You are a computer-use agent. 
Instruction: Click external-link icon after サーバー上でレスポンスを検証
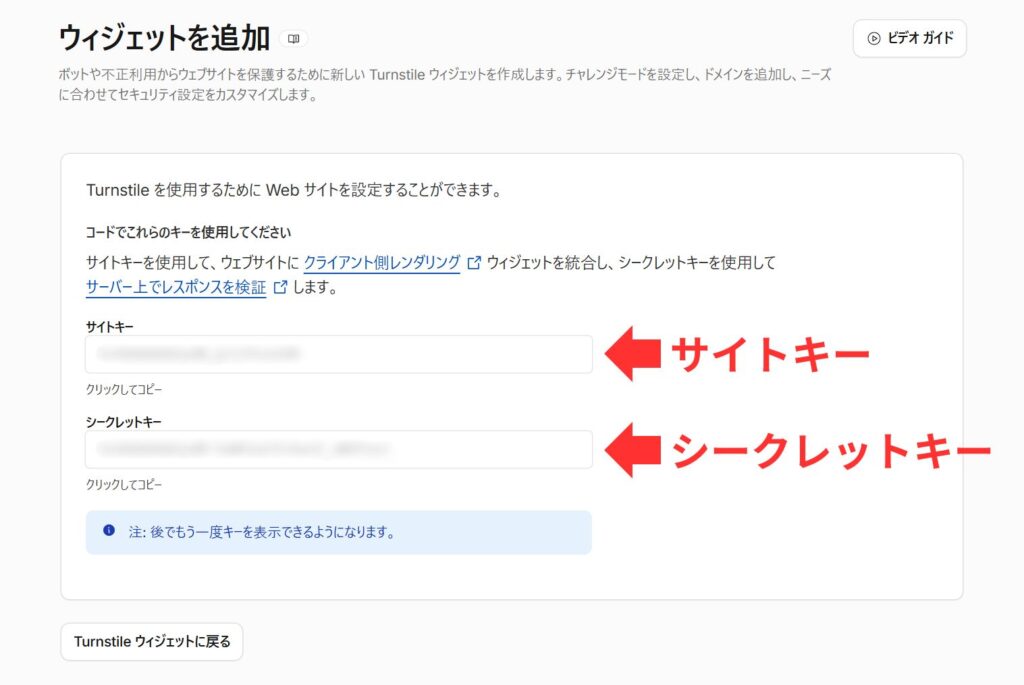pyautogui.click(x=280, y=287)
